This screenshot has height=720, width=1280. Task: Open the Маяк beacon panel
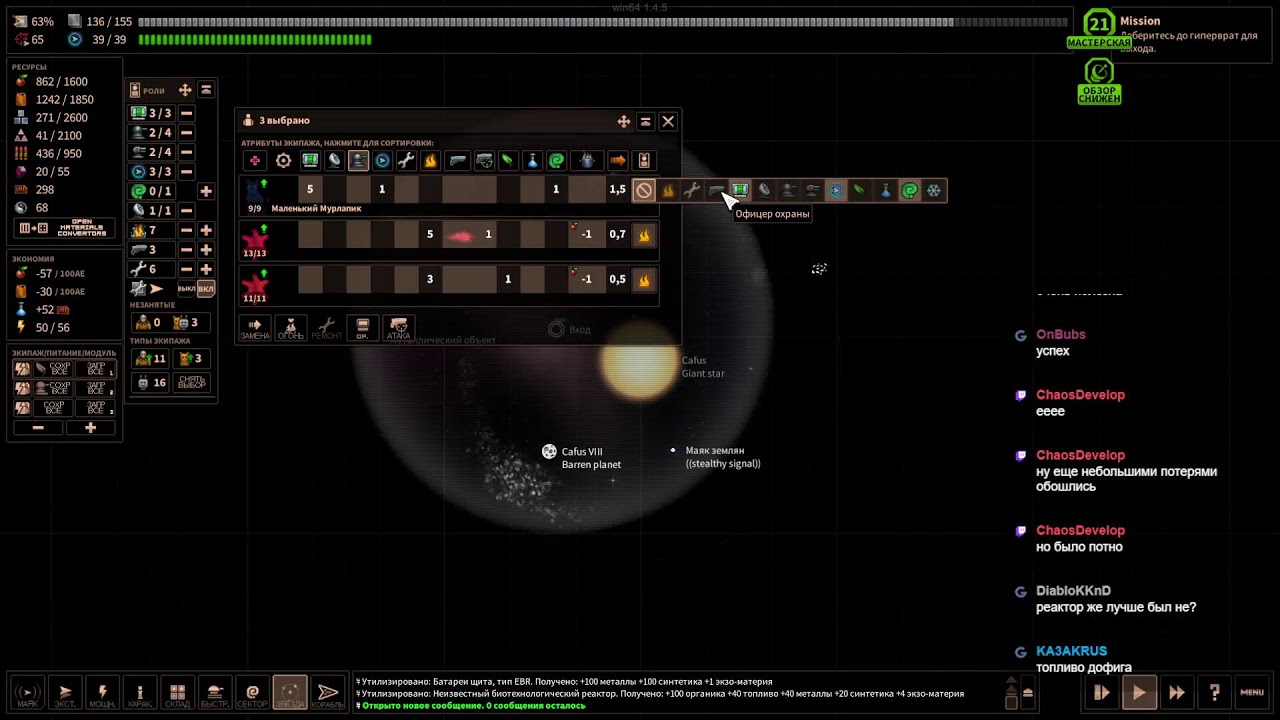tap(28, 693)
